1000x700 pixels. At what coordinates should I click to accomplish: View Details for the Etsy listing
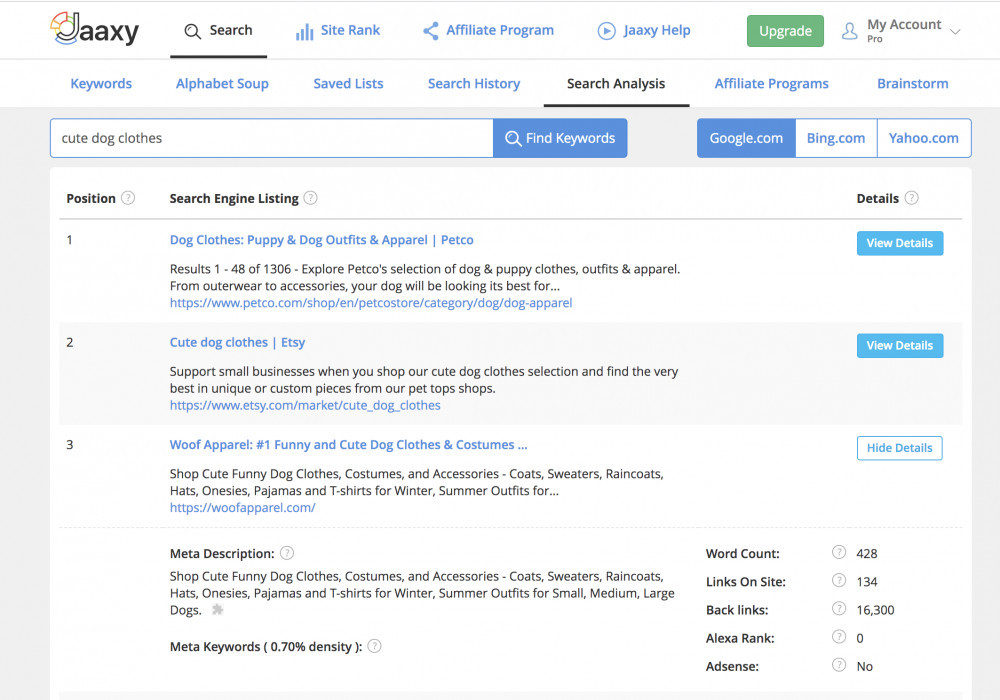(x=900, y=346)
